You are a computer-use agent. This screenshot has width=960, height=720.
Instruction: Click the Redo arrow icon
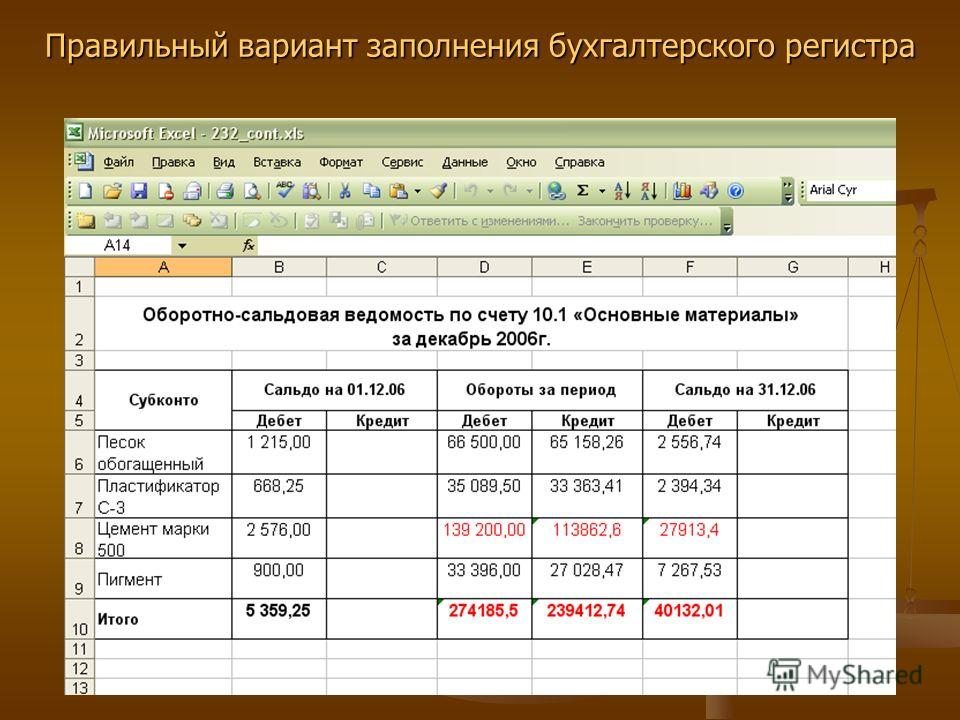pyautogui.click(x=510, y=191)
